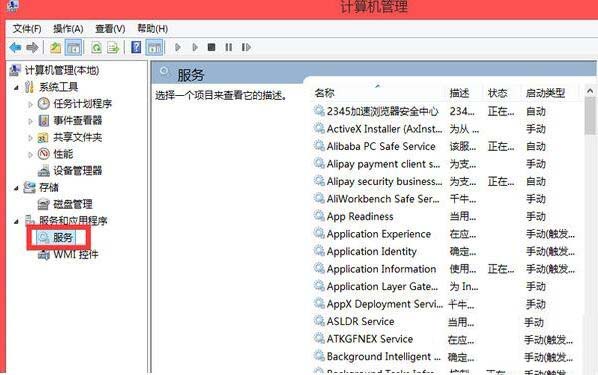
Task: Open the 操作(A) menu
Action: 68,29
